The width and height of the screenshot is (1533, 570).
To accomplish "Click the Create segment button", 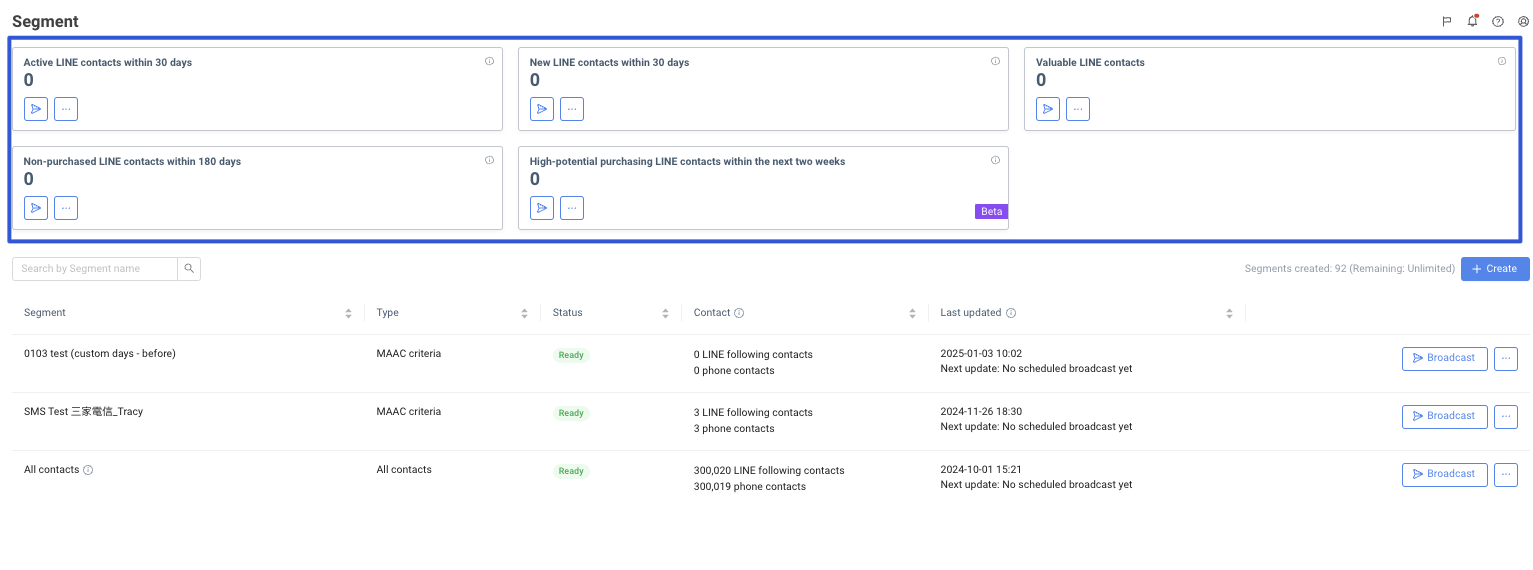I will point(1495,268).
